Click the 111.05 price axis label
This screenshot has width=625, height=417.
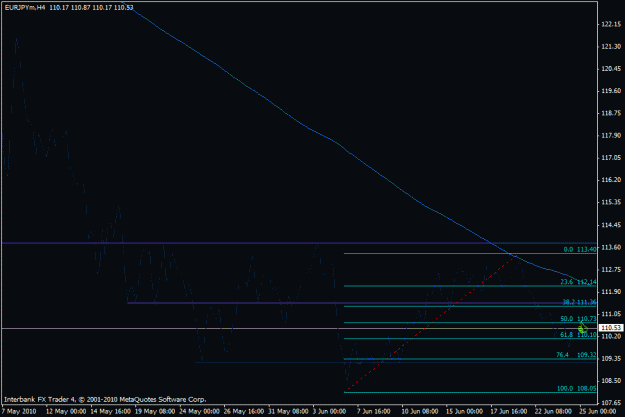(x=611, y=314)
